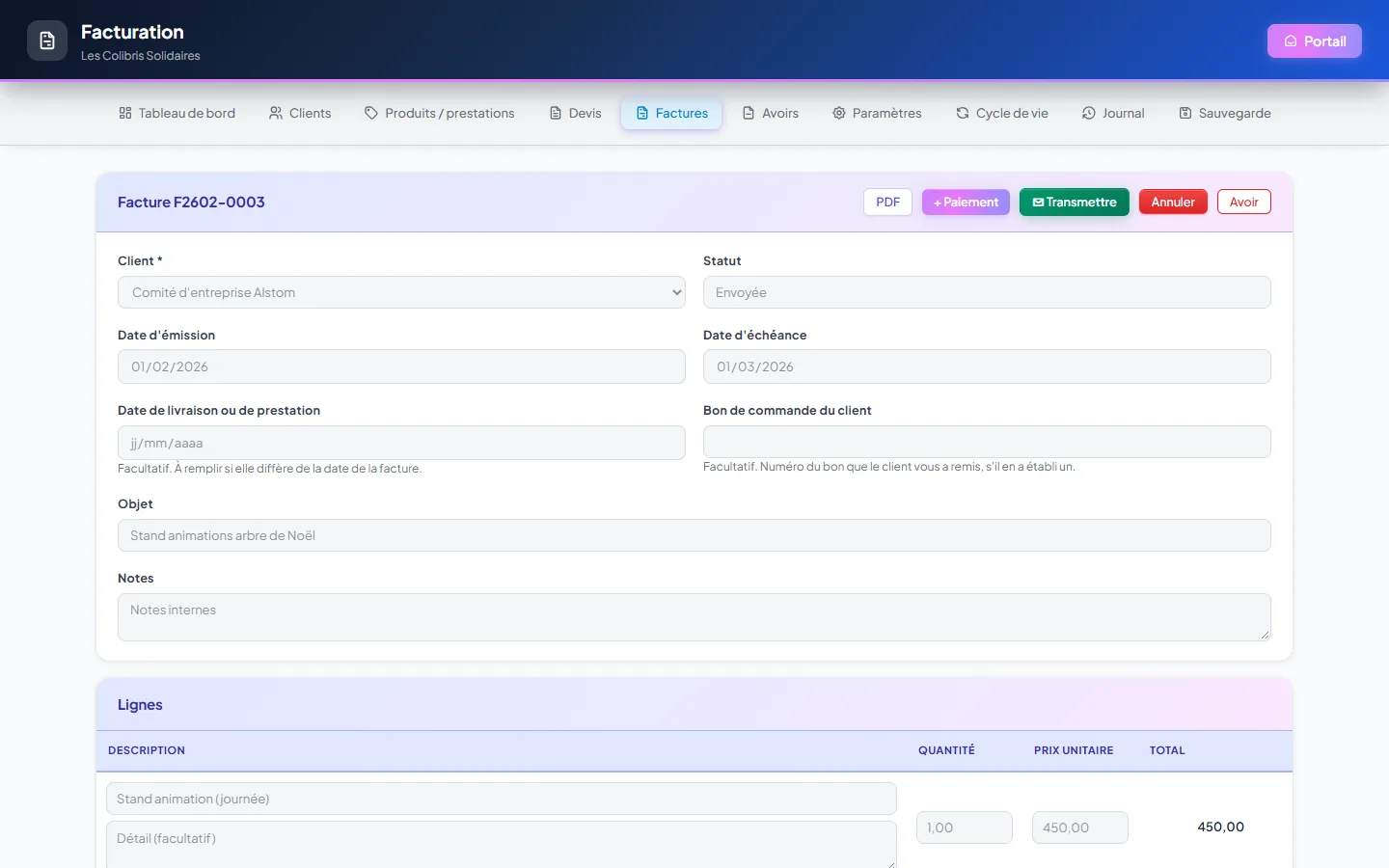1389x868 pixels.
Task: Click the Paramètres gear icon
Action: pyautogui.click(x=839, y=113)
